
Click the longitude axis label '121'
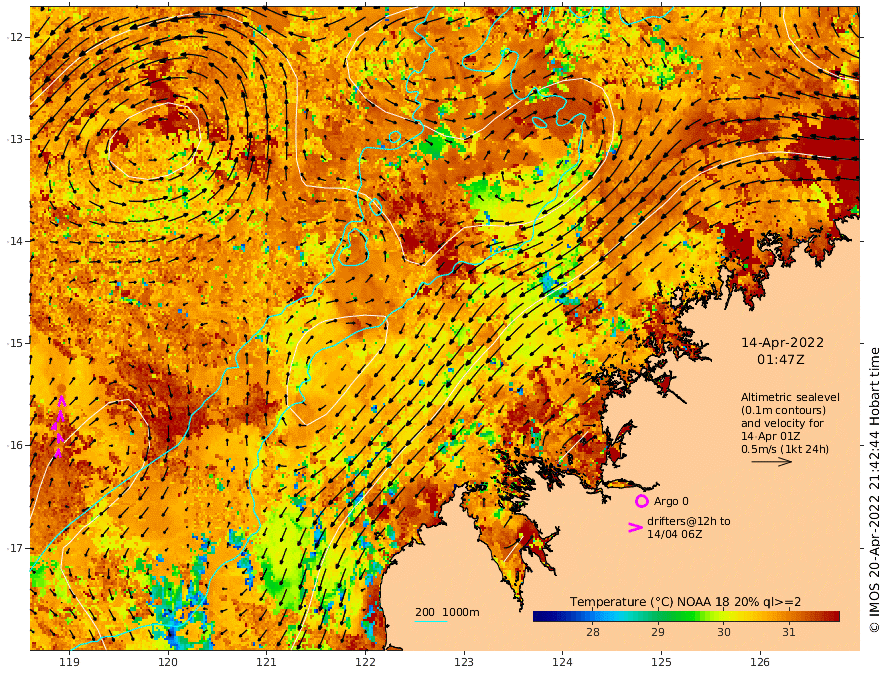click(267, 662)
